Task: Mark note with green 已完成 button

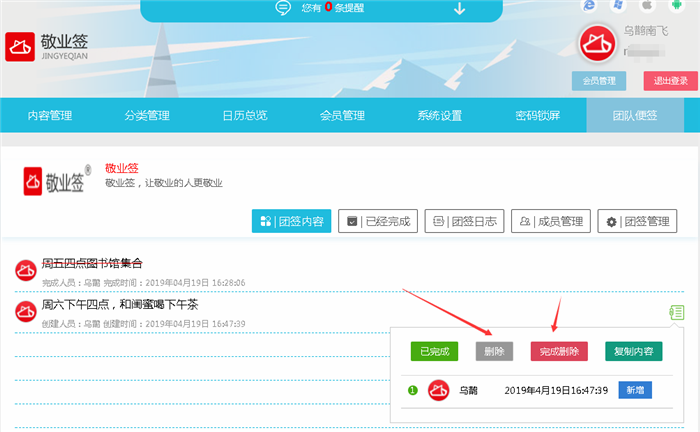Action: tap(434, 352)
